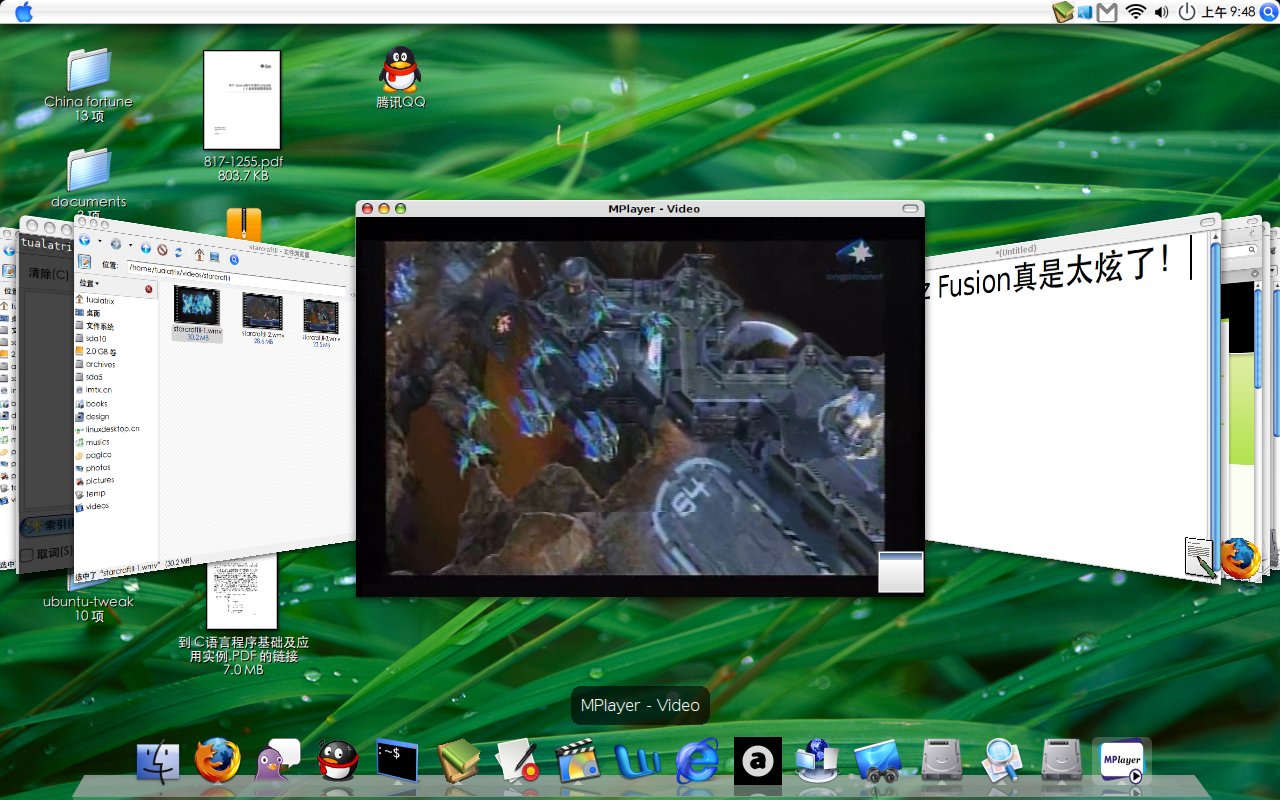Open the Spotlight search icon in the menu bar
This screenshot has height=800, width=1280.
1268,12
